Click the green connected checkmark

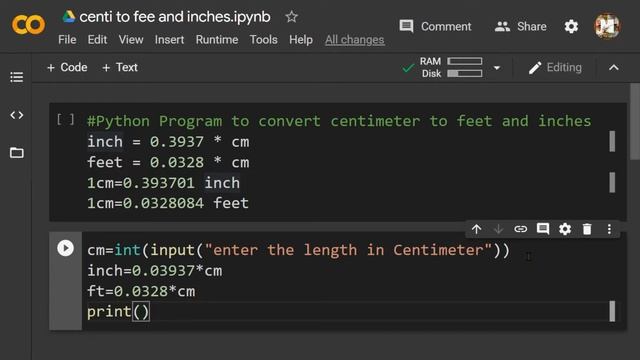(408, 68)
